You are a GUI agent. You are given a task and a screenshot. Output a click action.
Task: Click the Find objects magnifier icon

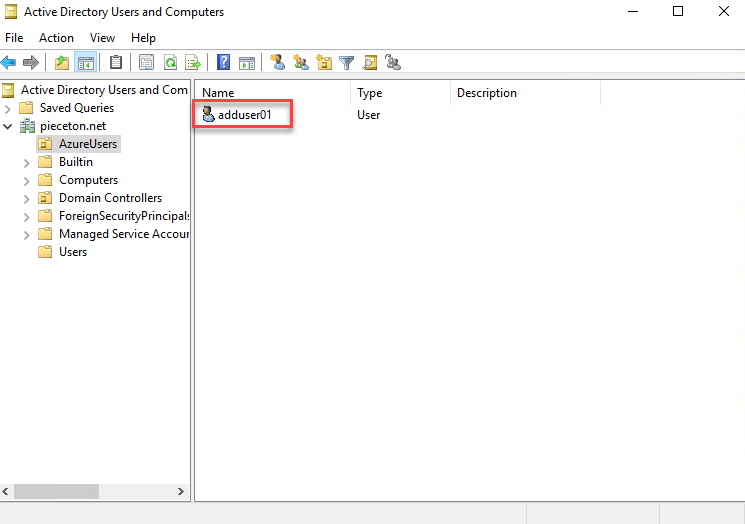[x=370, y=62]
